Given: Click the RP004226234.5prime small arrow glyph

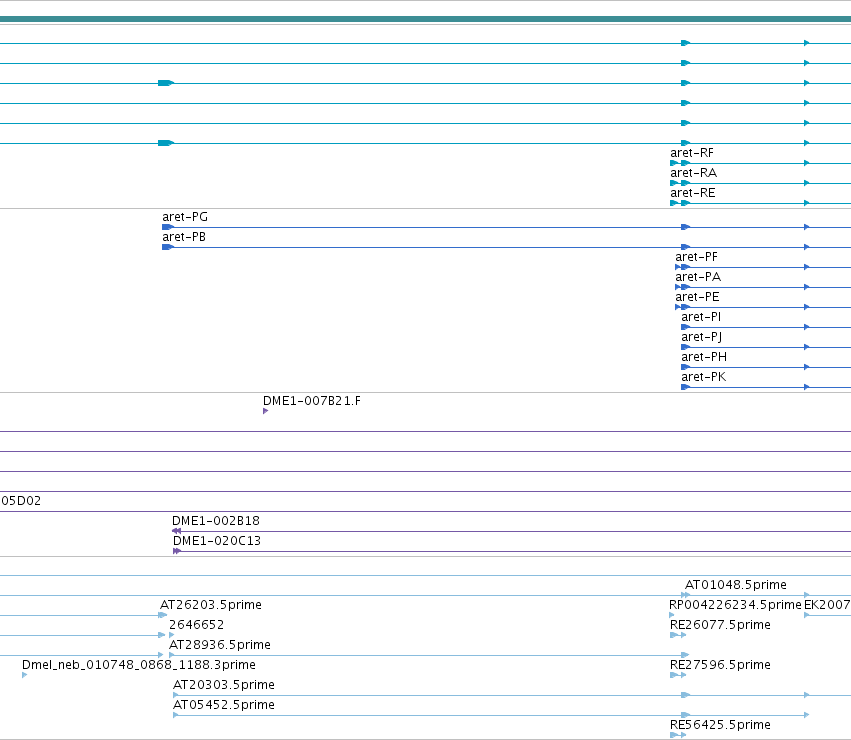Looking at the screenshot, I should [x=672, y=615].
